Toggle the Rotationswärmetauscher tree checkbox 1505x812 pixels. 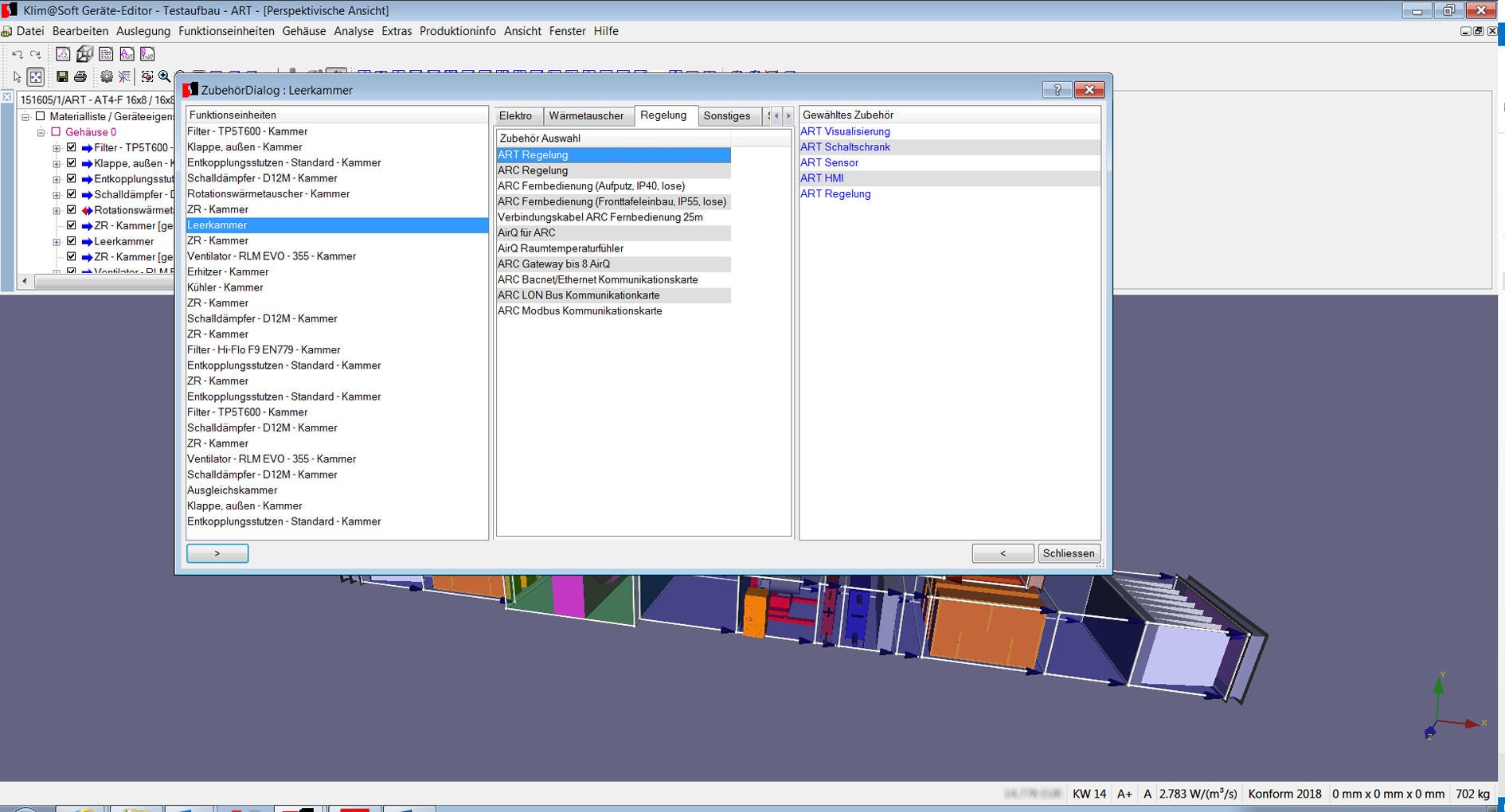click(x=72, y=210)
